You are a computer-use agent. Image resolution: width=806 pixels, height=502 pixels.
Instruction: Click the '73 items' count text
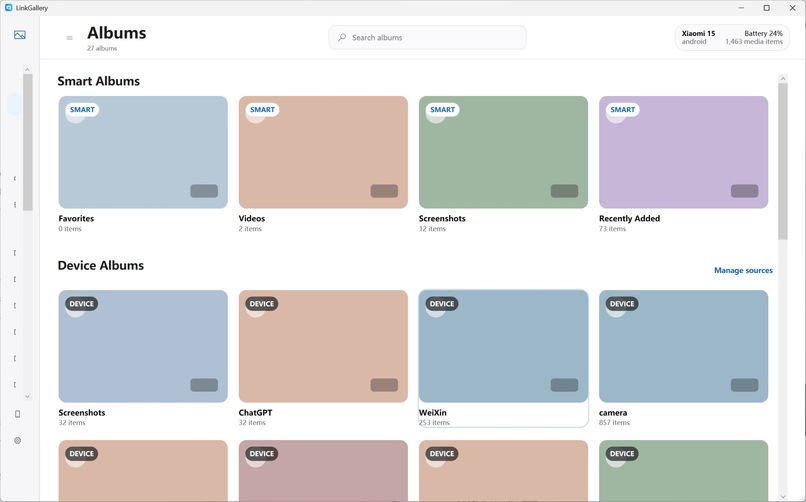pyautogui.click(x=613, y=229)
